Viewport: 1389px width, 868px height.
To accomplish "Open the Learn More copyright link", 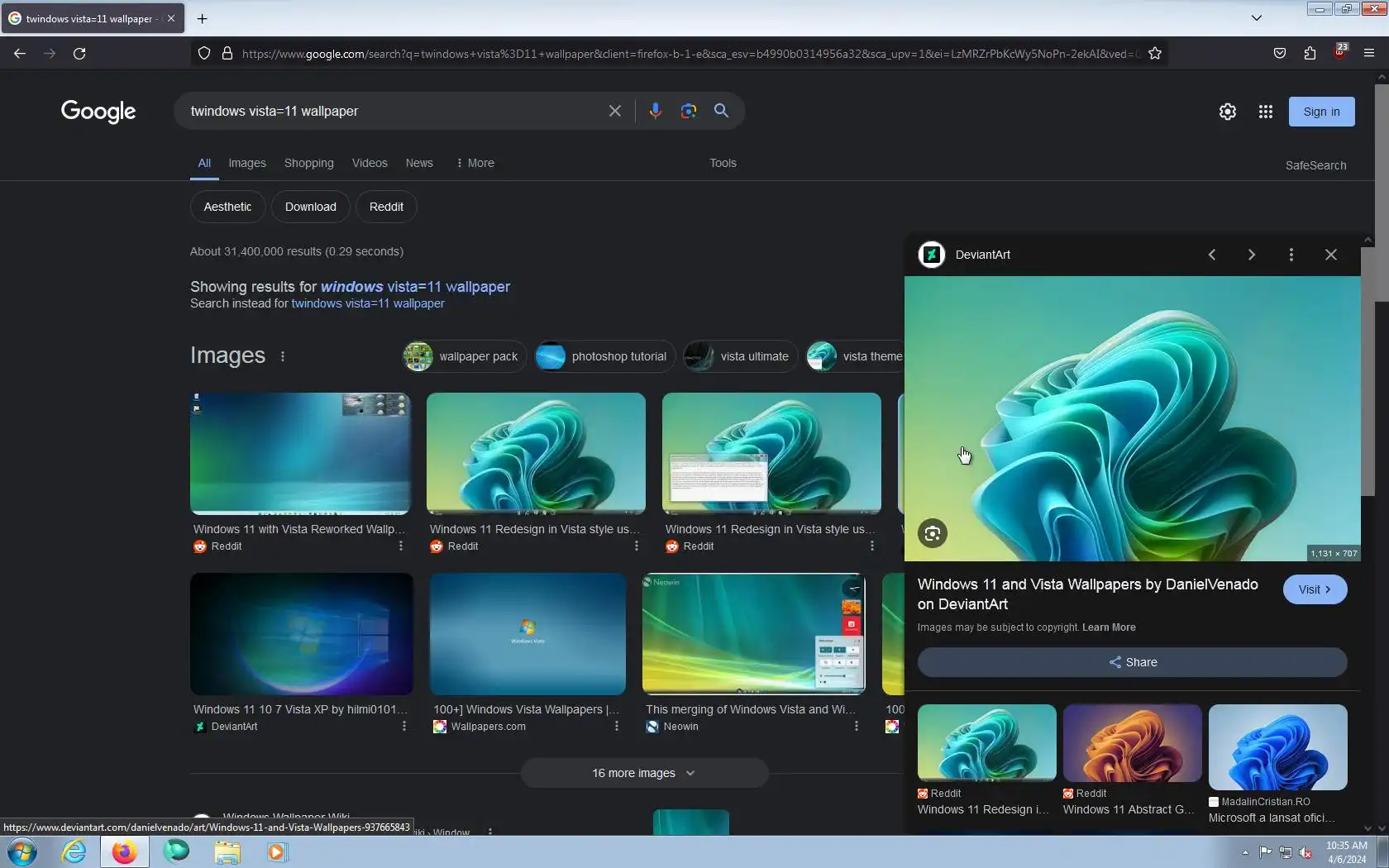I will [1109, 627].
